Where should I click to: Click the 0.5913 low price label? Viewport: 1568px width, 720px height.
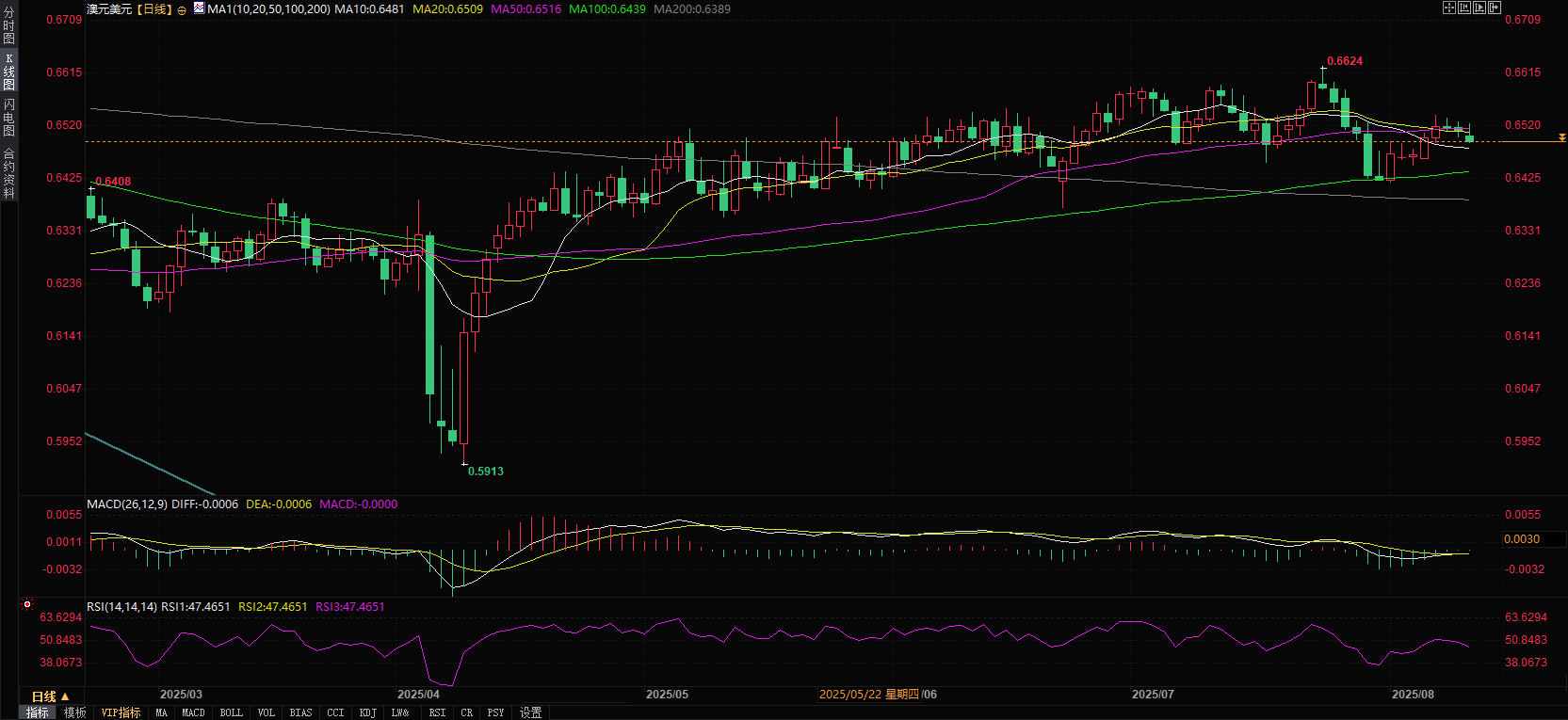tap(486, 471)
